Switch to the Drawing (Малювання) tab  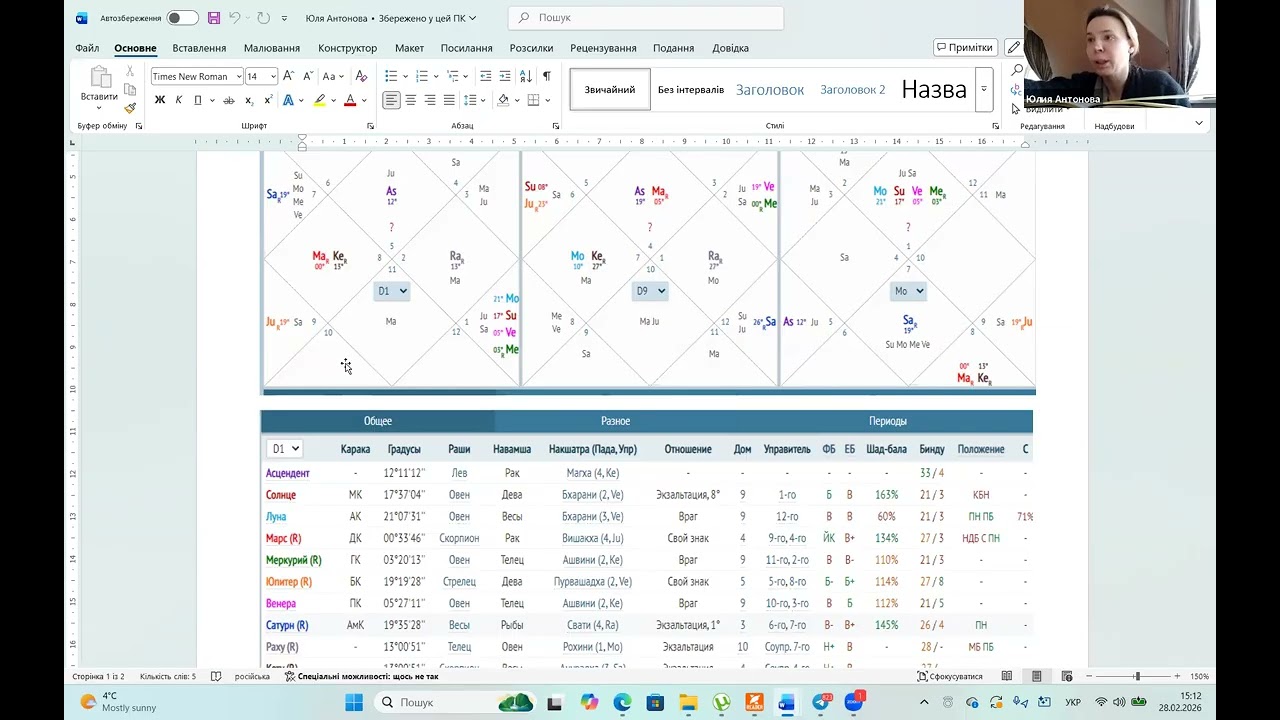coord(272,48)
